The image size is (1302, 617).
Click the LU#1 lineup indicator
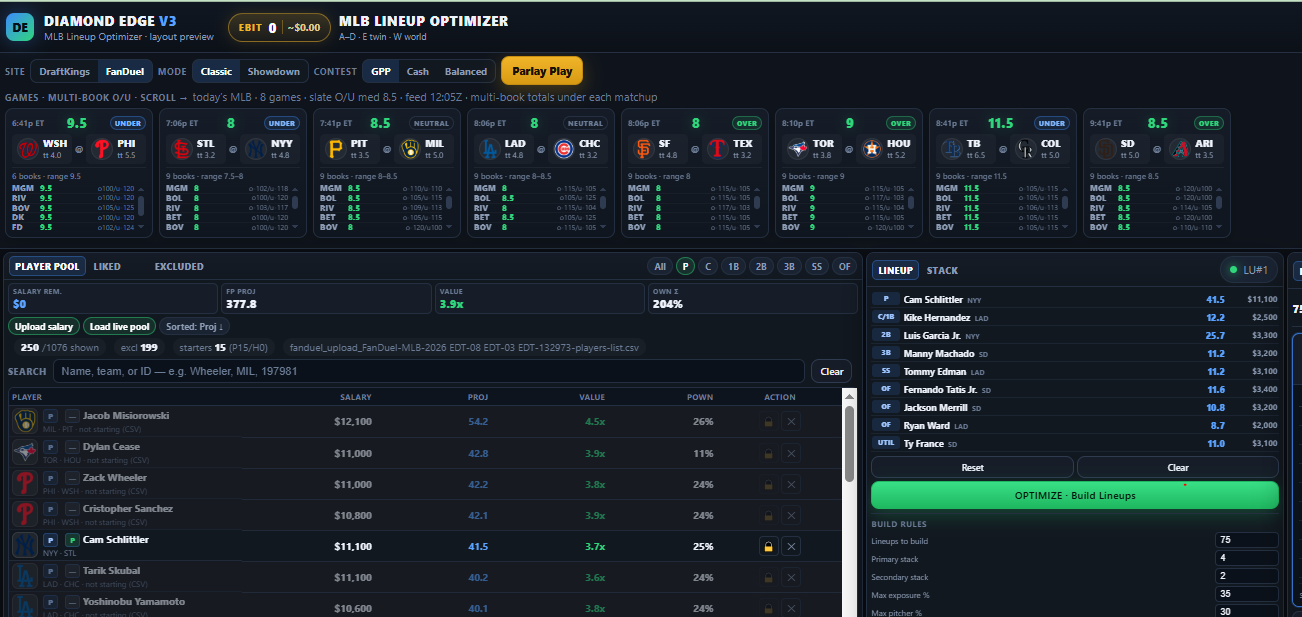pos(1249,270)
